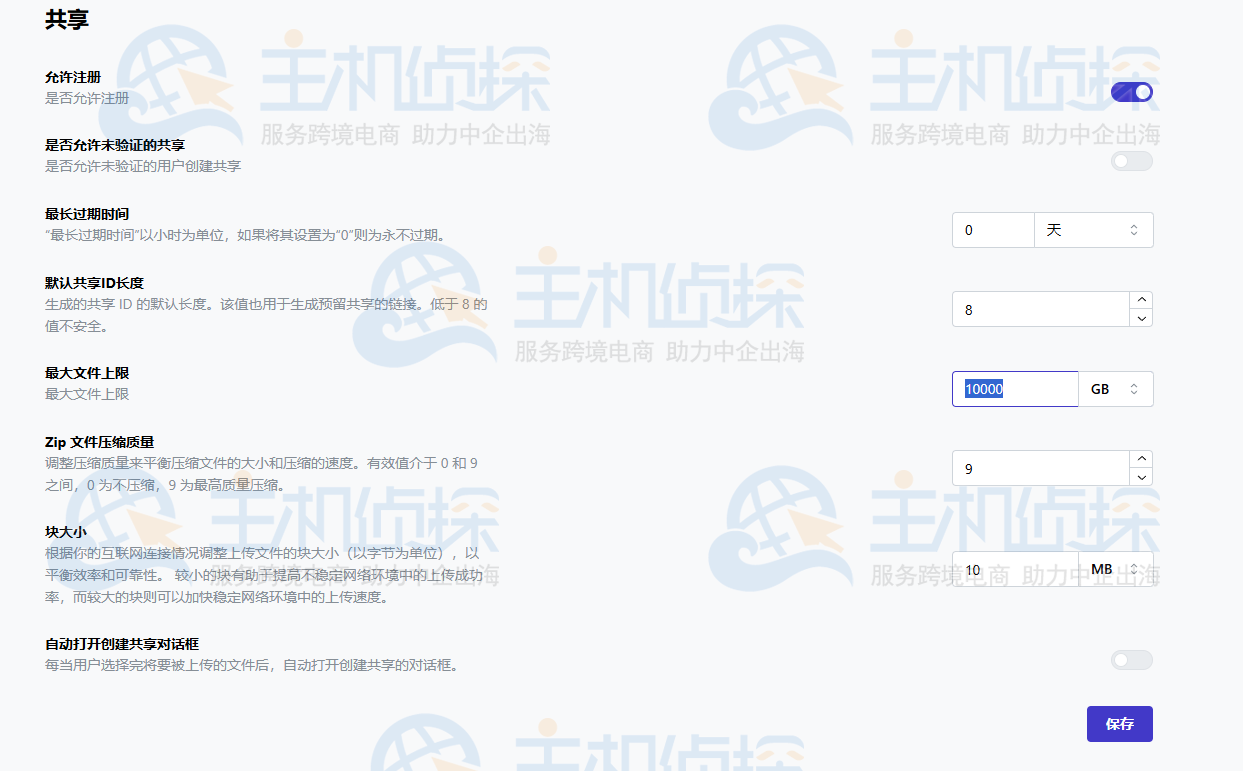The width and height of the screenshot is (1243, 771).
Task: Increase Zip 文件压缩质量 with up arrow
Action: pyautogui.click(x=1142, y=459)
